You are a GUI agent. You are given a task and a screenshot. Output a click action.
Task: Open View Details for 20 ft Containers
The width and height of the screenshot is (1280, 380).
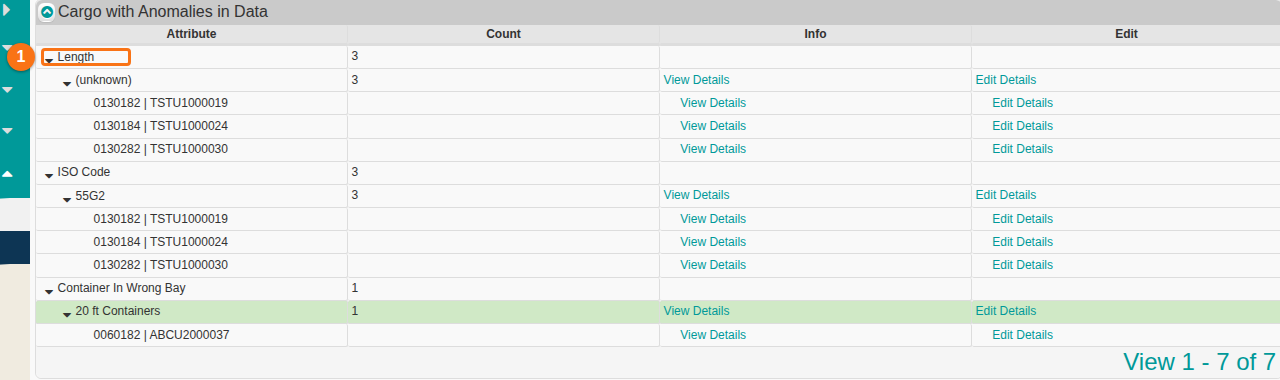[697, 311]
